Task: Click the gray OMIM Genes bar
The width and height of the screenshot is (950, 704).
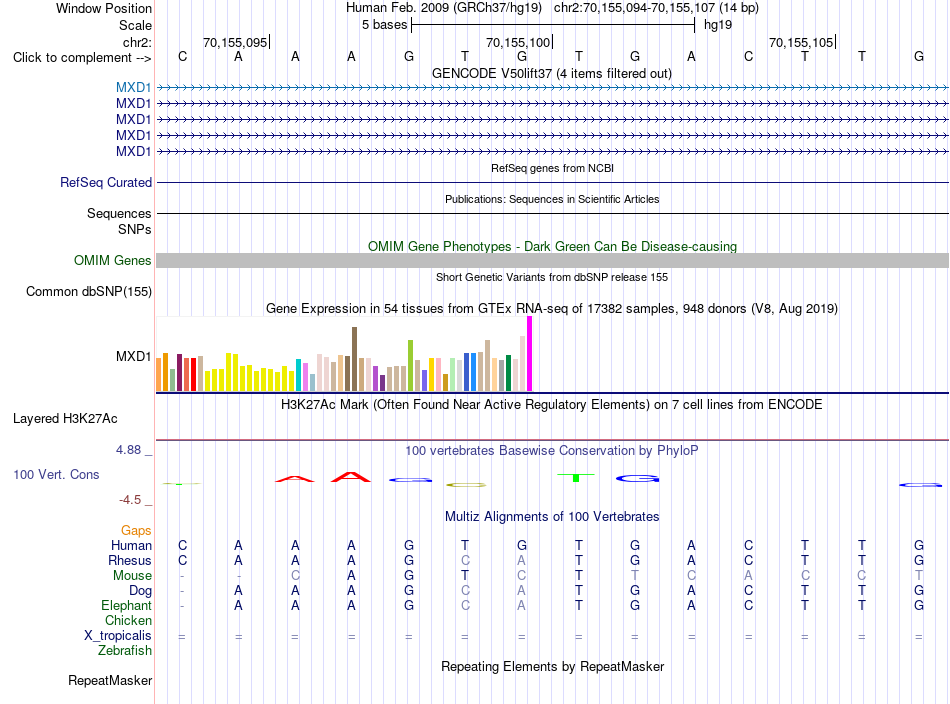Action: 552,261
